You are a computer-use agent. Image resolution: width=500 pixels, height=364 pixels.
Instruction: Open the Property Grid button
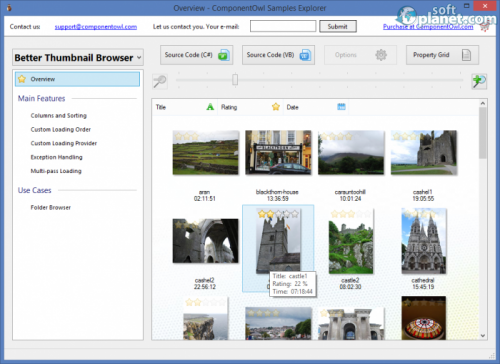[442, 55]
